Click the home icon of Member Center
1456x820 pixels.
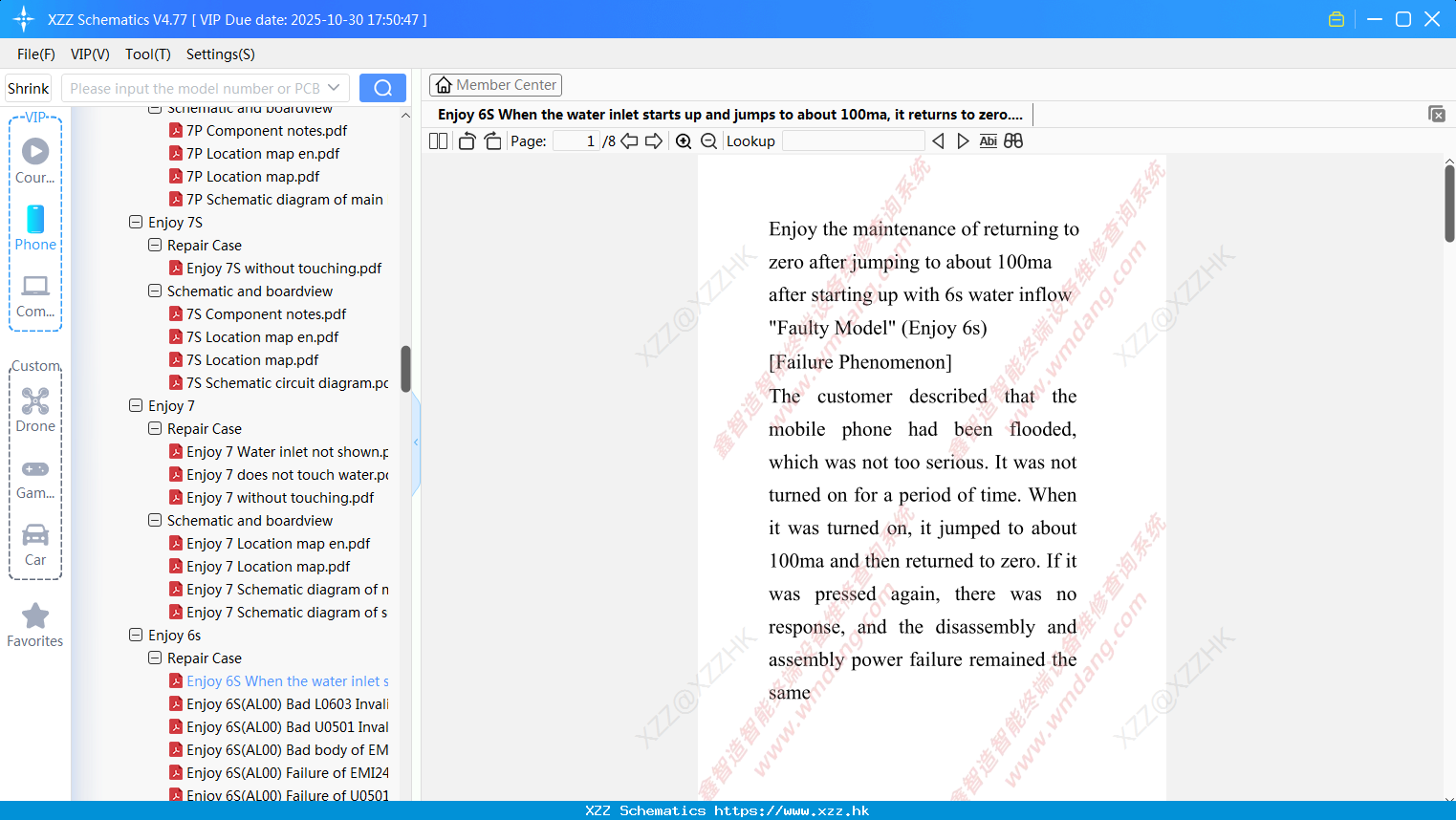444,85
